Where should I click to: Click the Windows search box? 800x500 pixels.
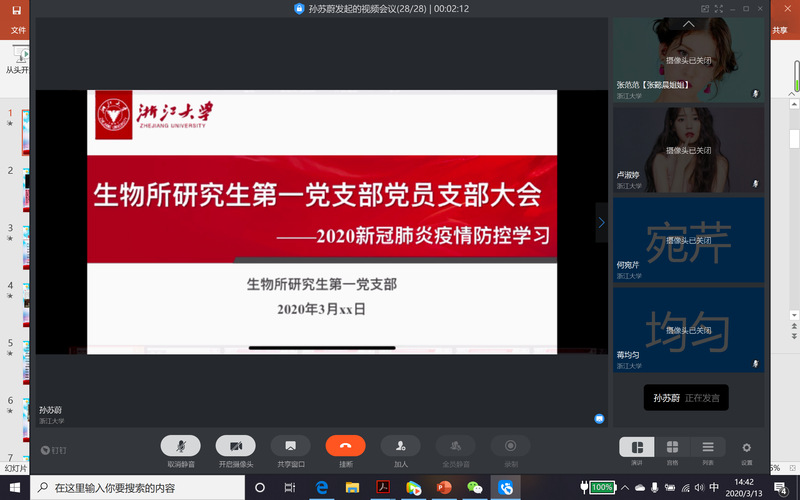140,487
